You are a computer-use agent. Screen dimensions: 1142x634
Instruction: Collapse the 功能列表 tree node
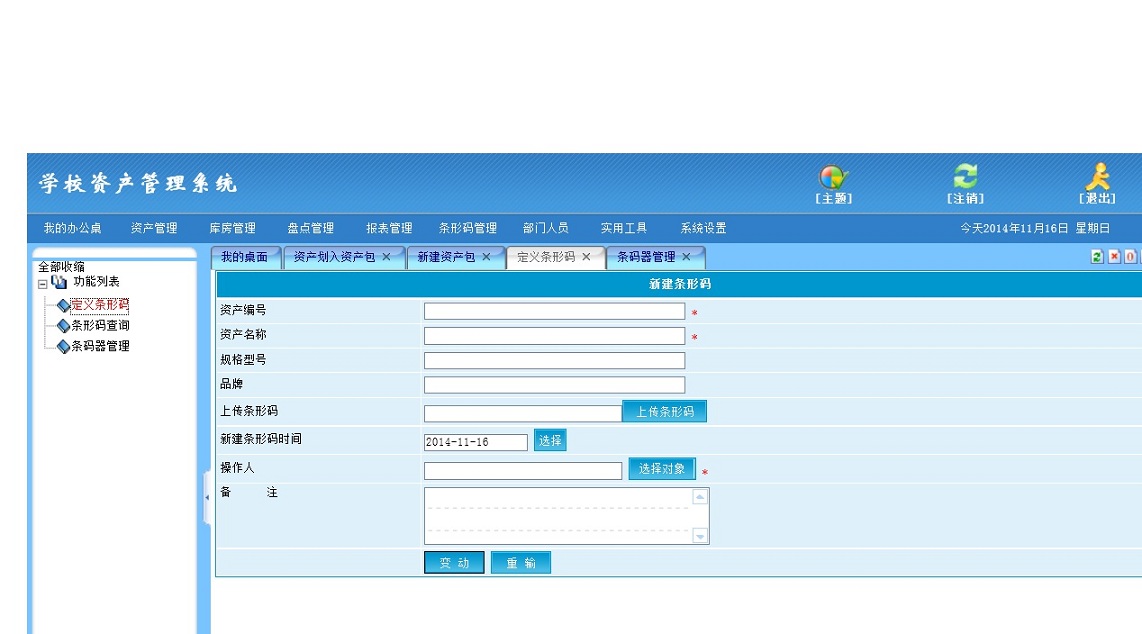coord(42,283)
